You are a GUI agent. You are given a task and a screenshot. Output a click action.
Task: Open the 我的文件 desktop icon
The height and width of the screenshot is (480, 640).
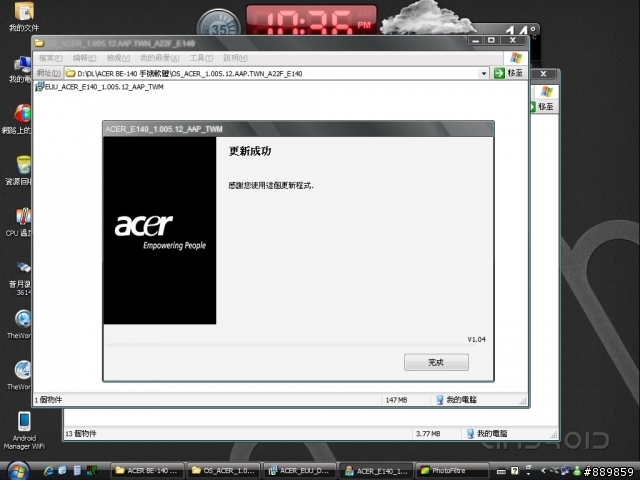(x=24, y=16)
